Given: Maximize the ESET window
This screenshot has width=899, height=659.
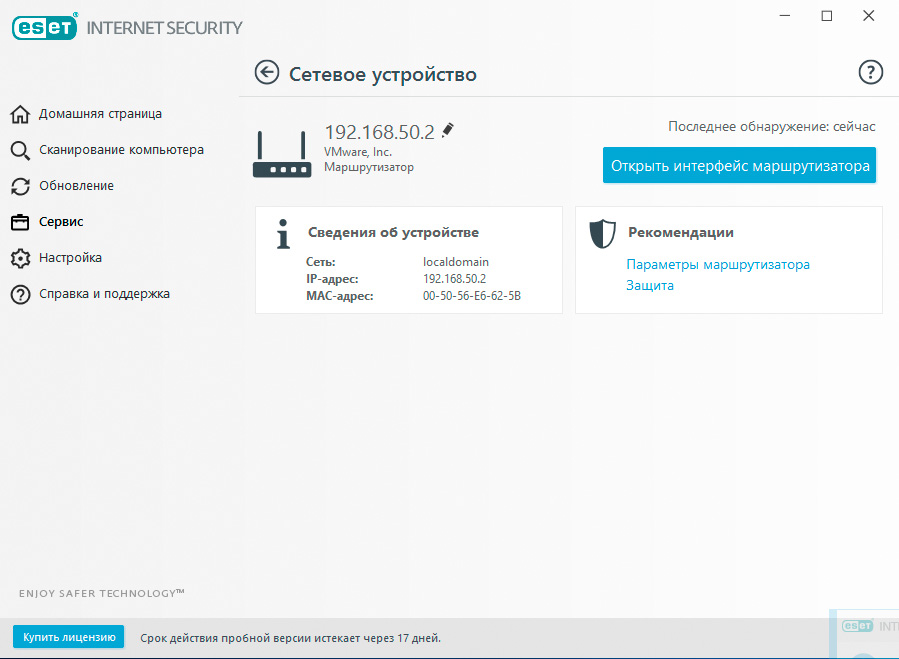Looking at the screenshot, I should tap(827, 16).
